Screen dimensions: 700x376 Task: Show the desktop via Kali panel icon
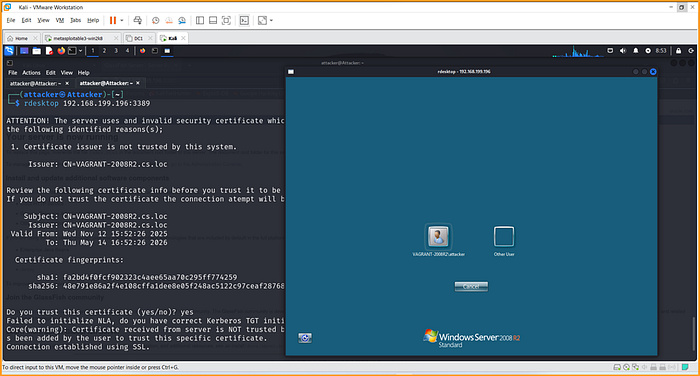point(24,51)
